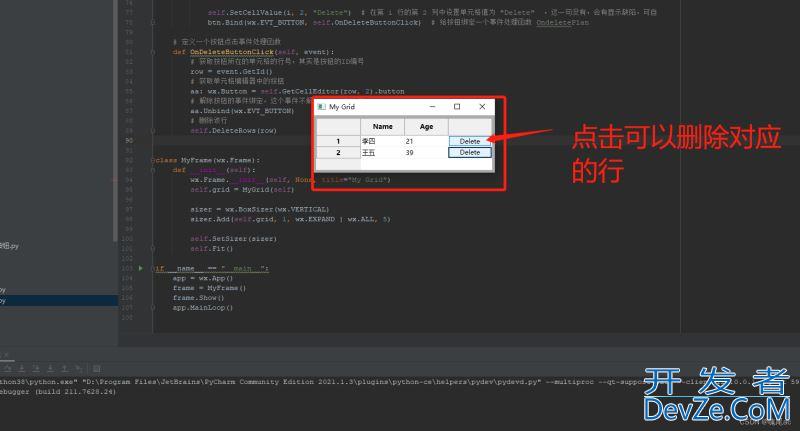
Task: Place cursor on 'aa.Unbind(wx.EVT_BUTTON)' line
Action: coord(242,111)
